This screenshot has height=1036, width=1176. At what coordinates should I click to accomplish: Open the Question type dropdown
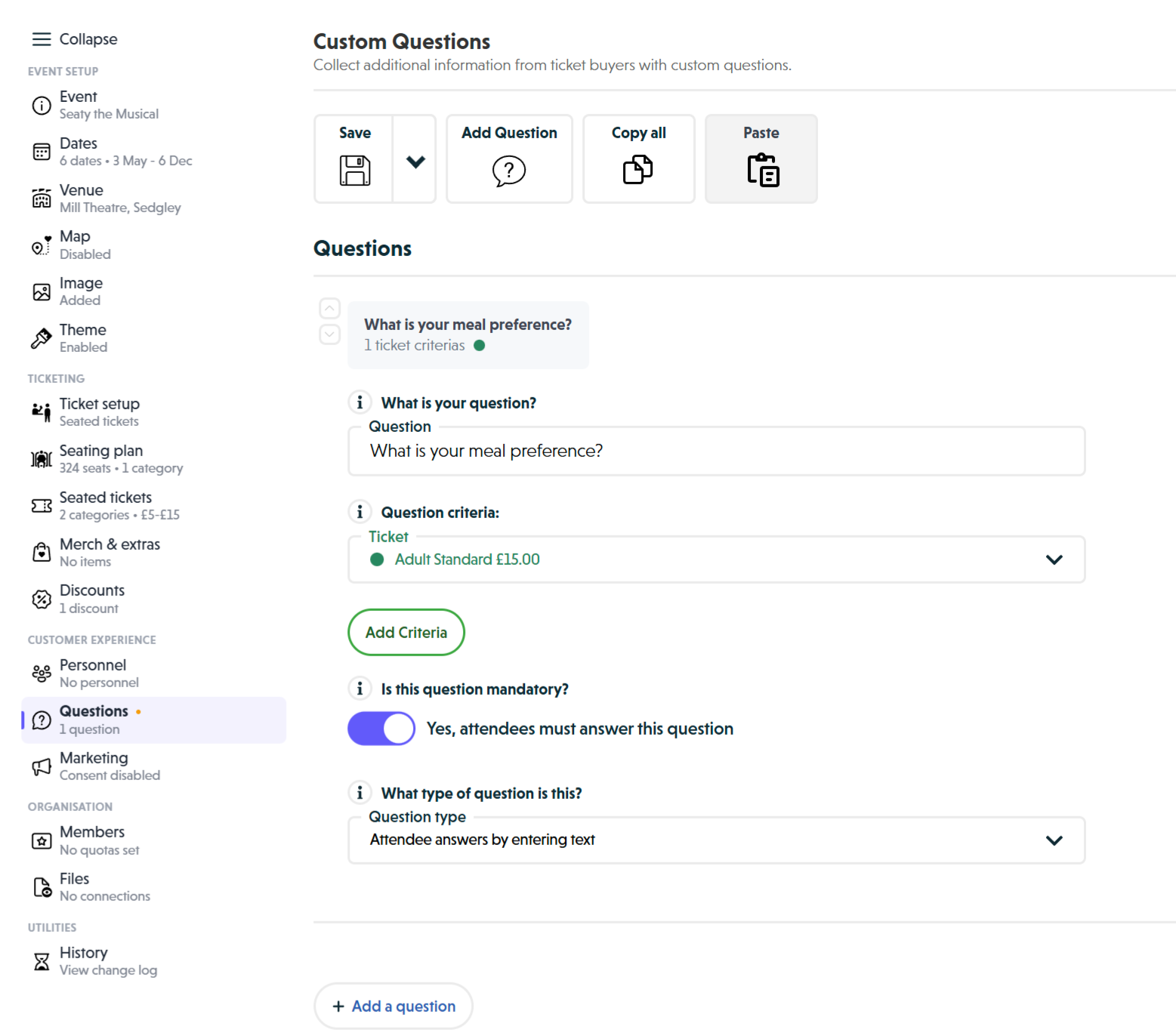coord(1054,840)
